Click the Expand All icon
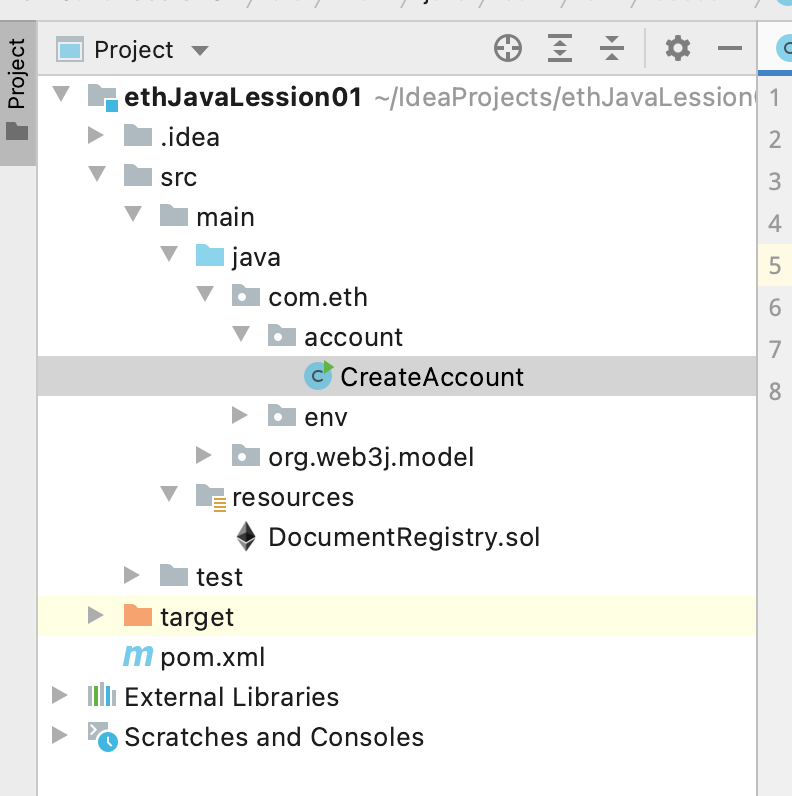The image size is (792, 796). (x=560, y=48)
